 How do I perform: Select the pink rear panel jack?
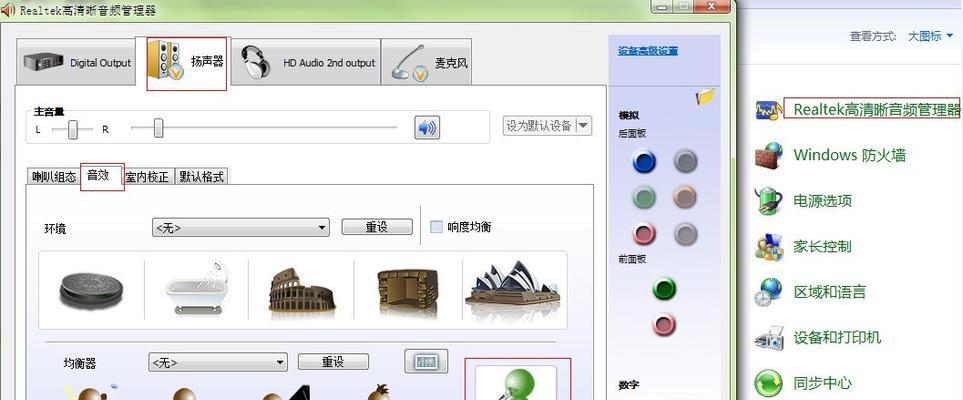tap(644, 234)
